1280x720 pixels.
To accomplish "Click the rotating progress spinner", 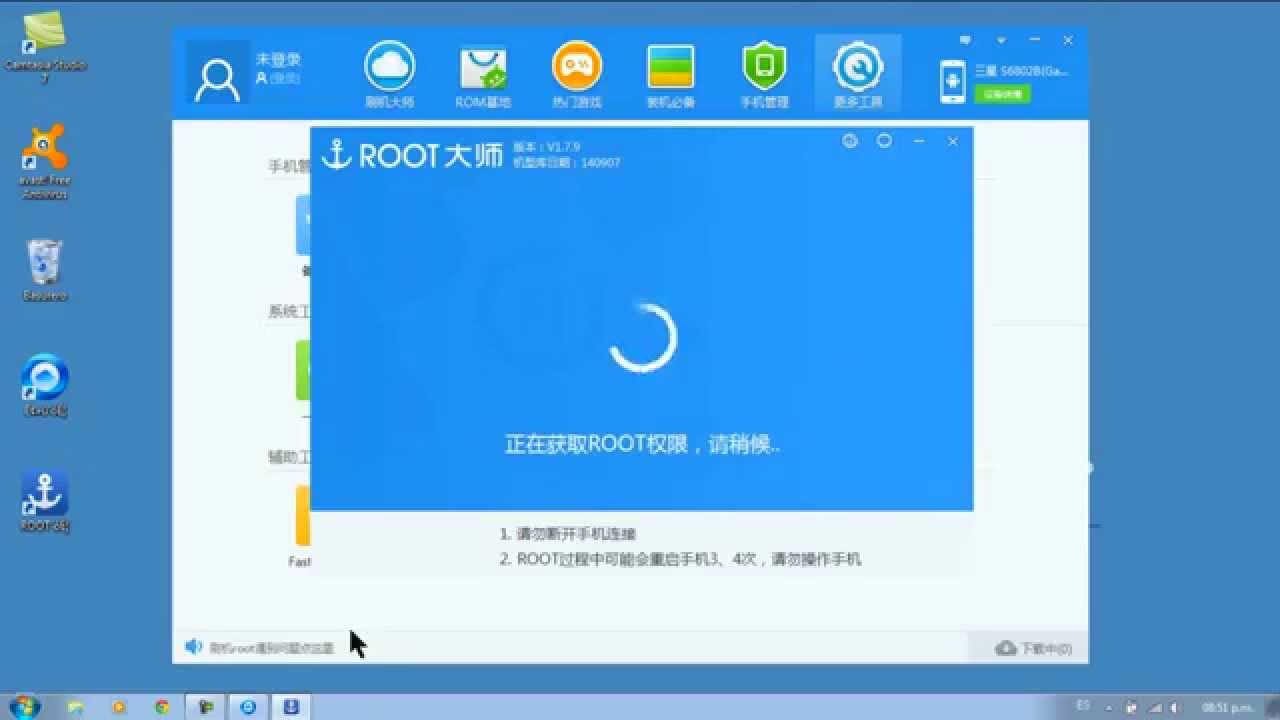I will (x=642, y=338).
